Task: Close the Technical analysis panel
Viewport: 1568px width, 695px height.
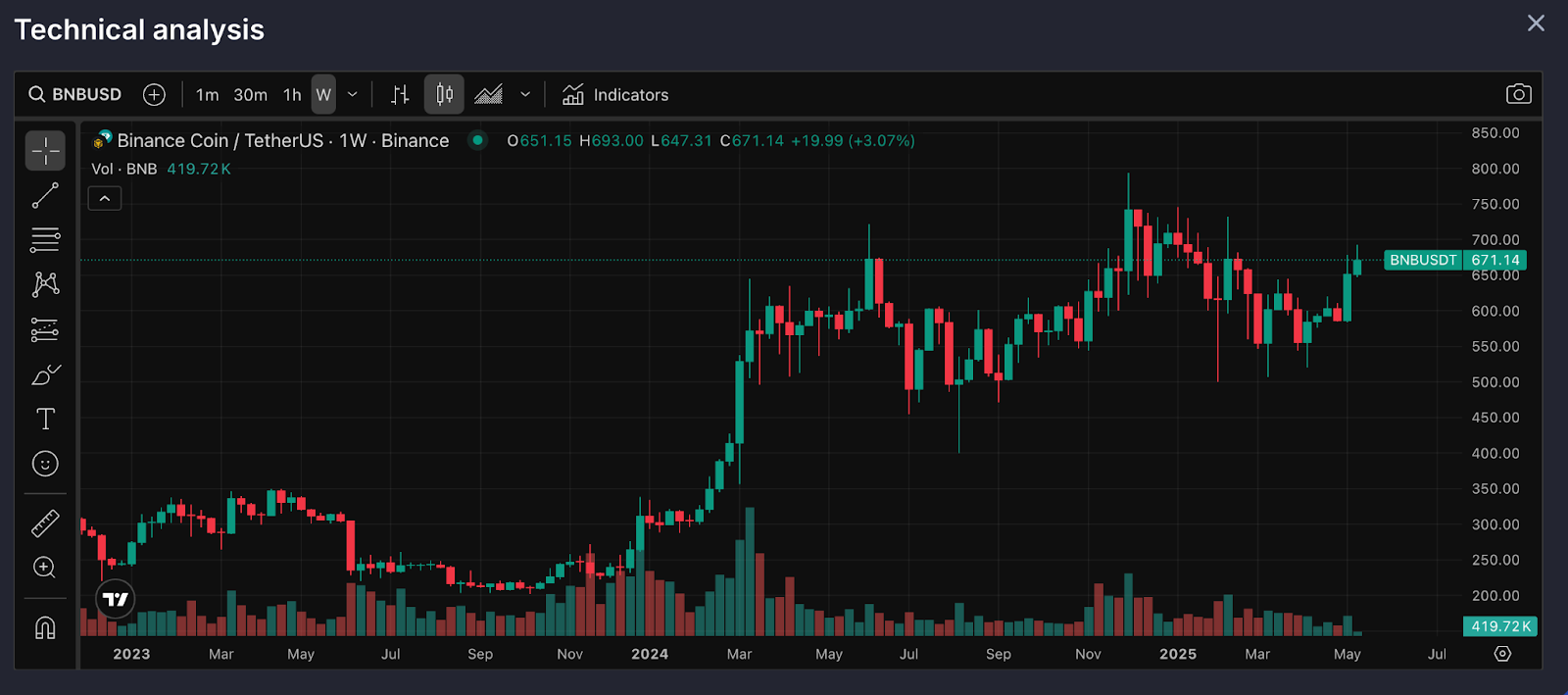Action: (x=1536, y=23)
